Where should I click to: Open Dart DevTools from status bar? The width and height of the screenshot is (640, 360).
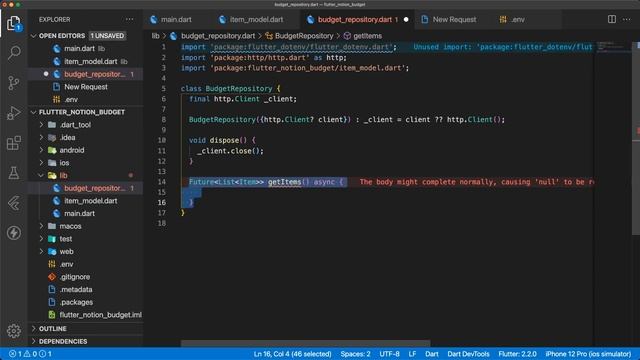tap(468, 354)
